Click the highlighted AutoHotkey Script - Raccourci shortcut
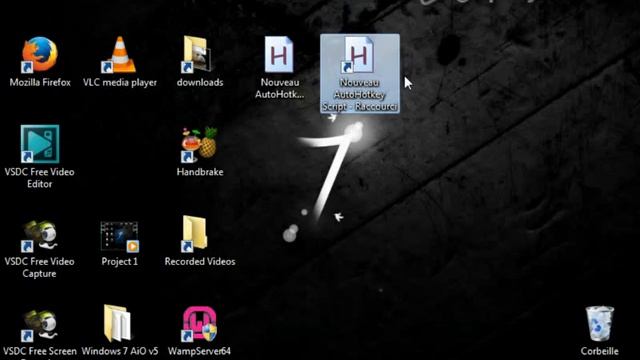This screenshot has height=360, width=640. click(x=360, y=73)
